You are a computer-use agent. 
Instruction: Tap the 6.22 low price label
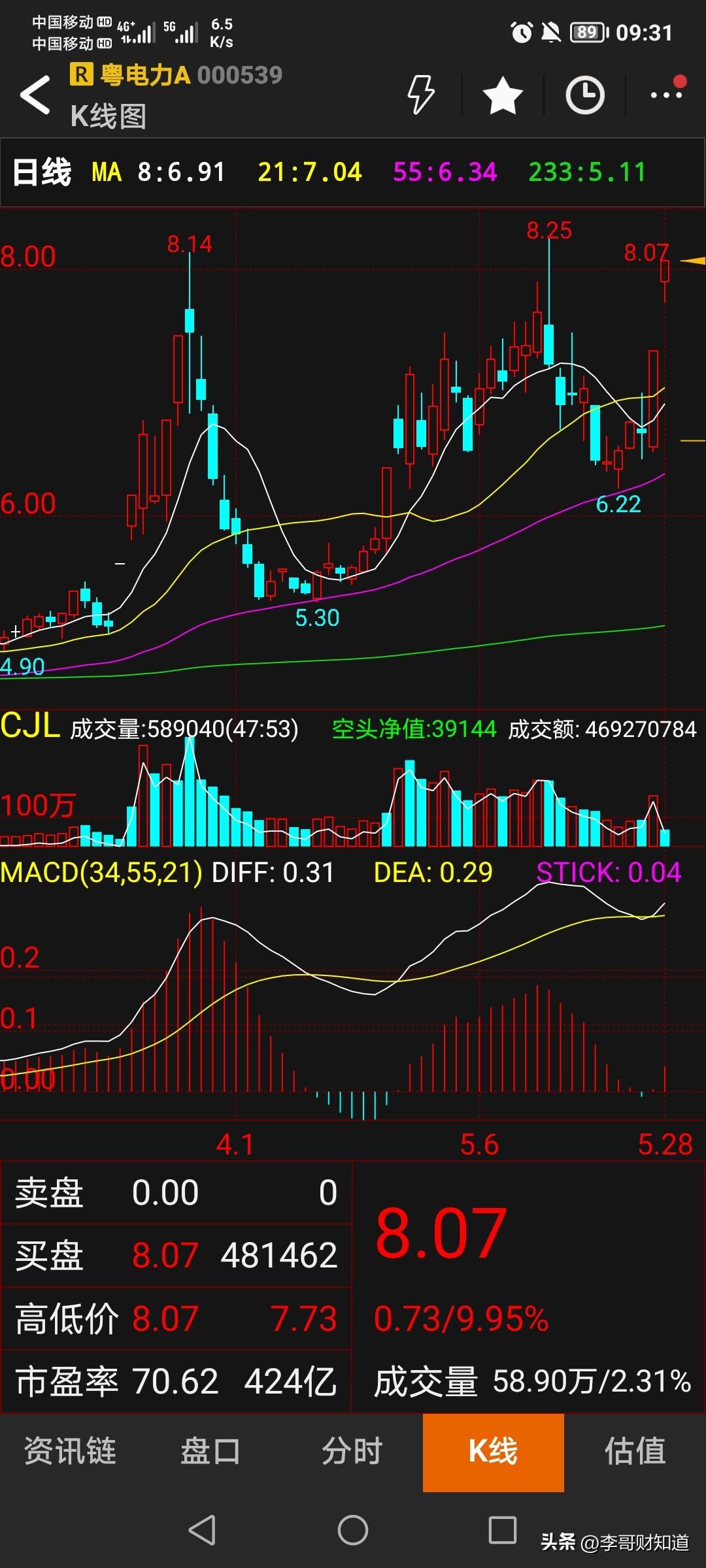point(618,504)
